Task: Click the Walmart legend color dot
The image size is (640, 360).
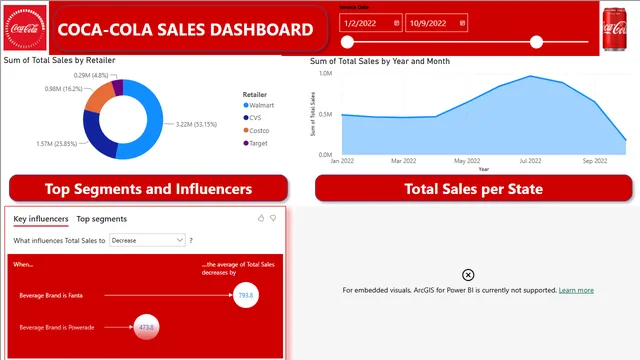Action: point(246,105)
